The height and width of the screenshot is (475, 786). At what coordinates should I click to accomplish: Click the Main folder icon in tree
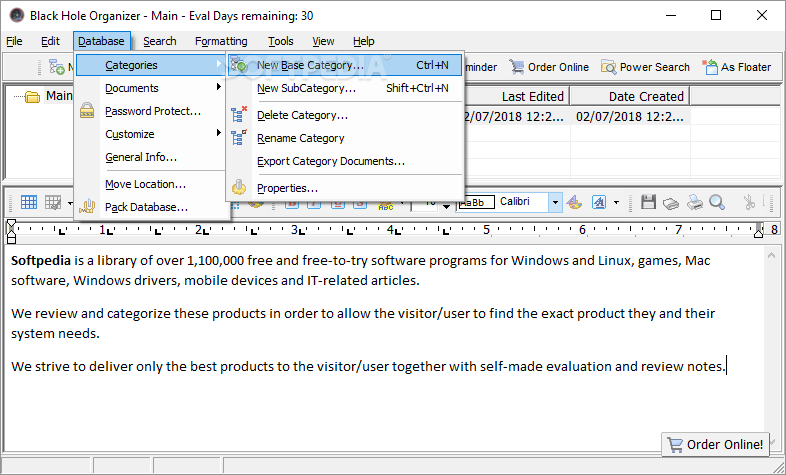[x=33, y=96]
